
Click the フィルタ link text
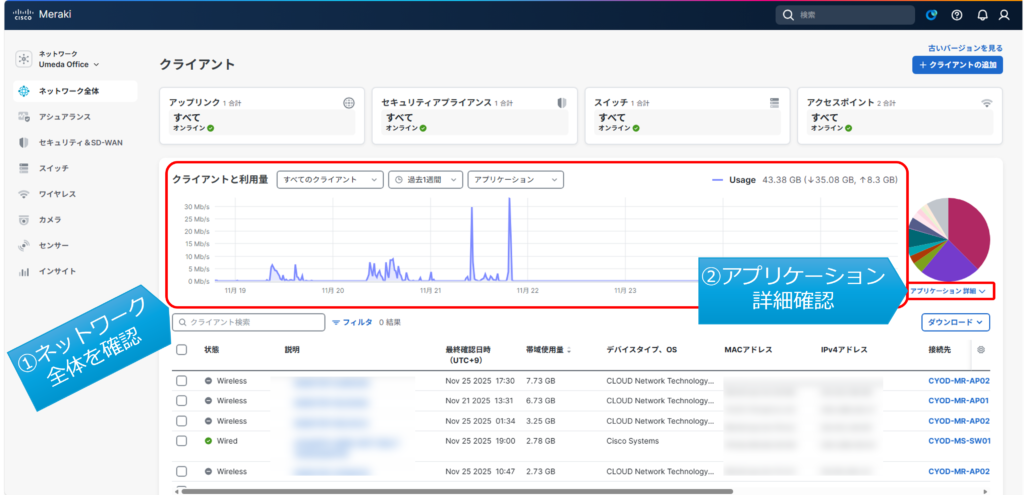(358, 323)
